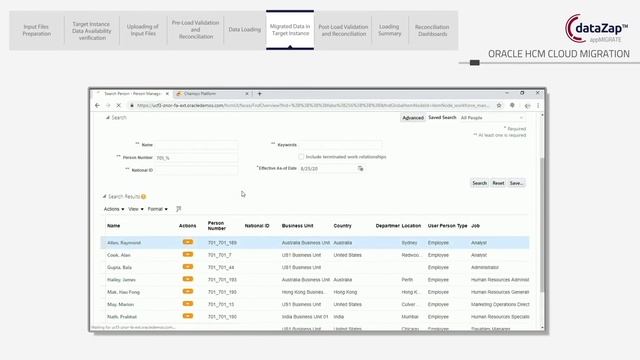The width and height of the screenshot is (640, 360).
Task: Open the calendar picker for Effective As-of Date
Action: [360, 168]
